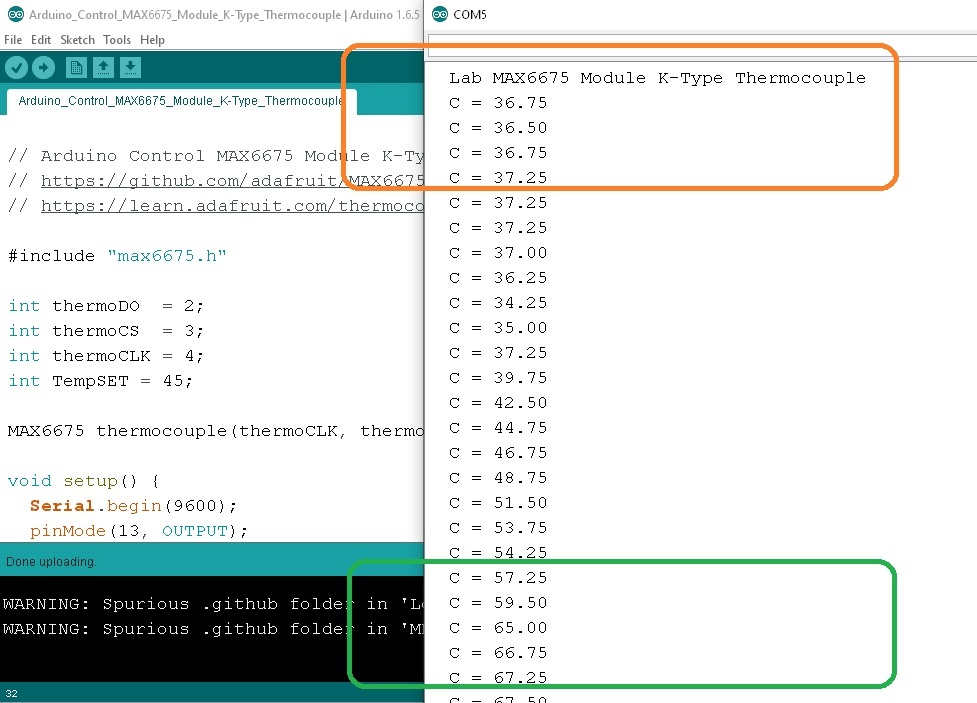Open the Help menu

152,40
